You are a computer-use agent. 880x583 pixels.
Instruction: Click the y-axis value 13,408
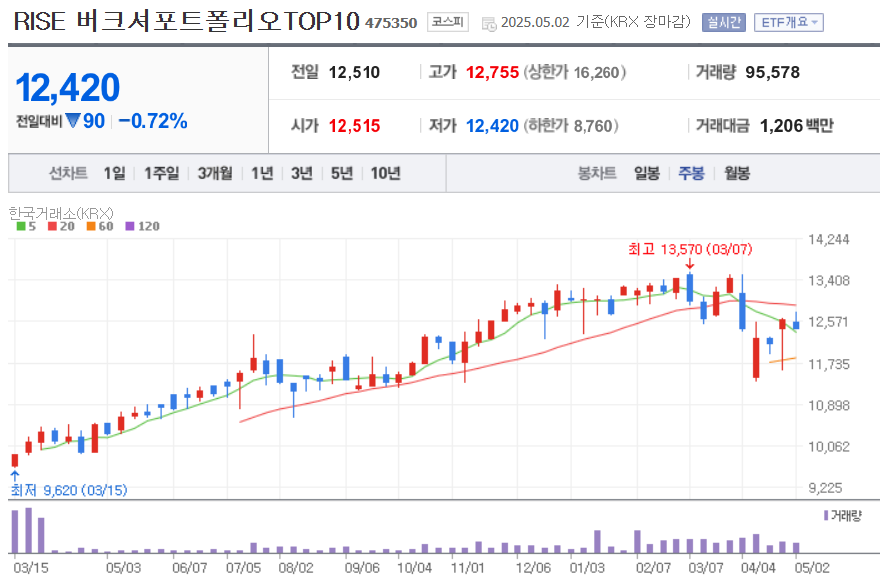tap(828, 281)
